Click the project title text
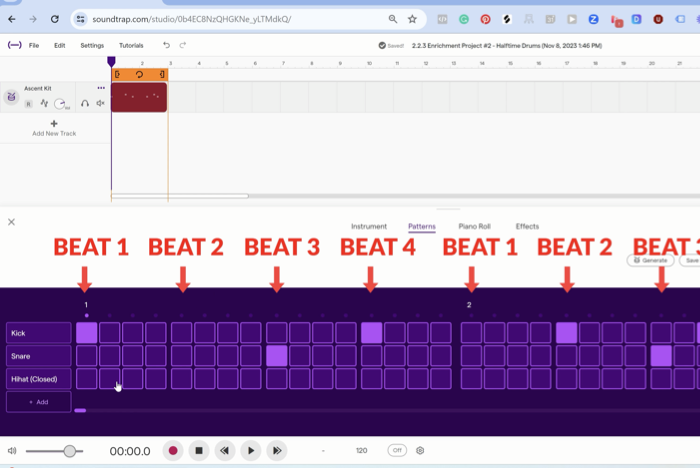Image resolution: width=700 pixels, height=468 pixels. pos(507,46)
